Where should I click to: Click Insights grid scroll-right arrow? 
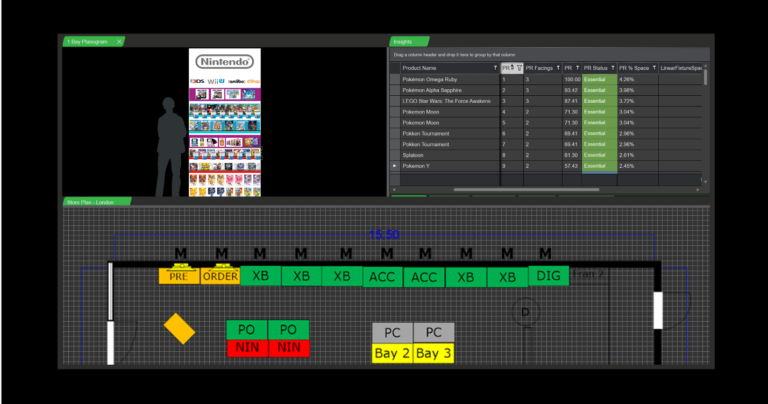(697, 190)
